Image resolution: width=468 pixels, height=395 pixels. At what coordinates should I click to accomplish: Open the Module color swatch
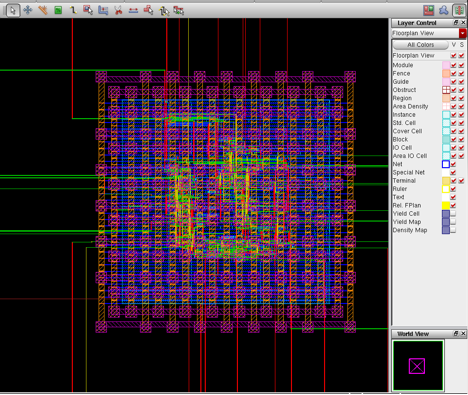(446, 65)
